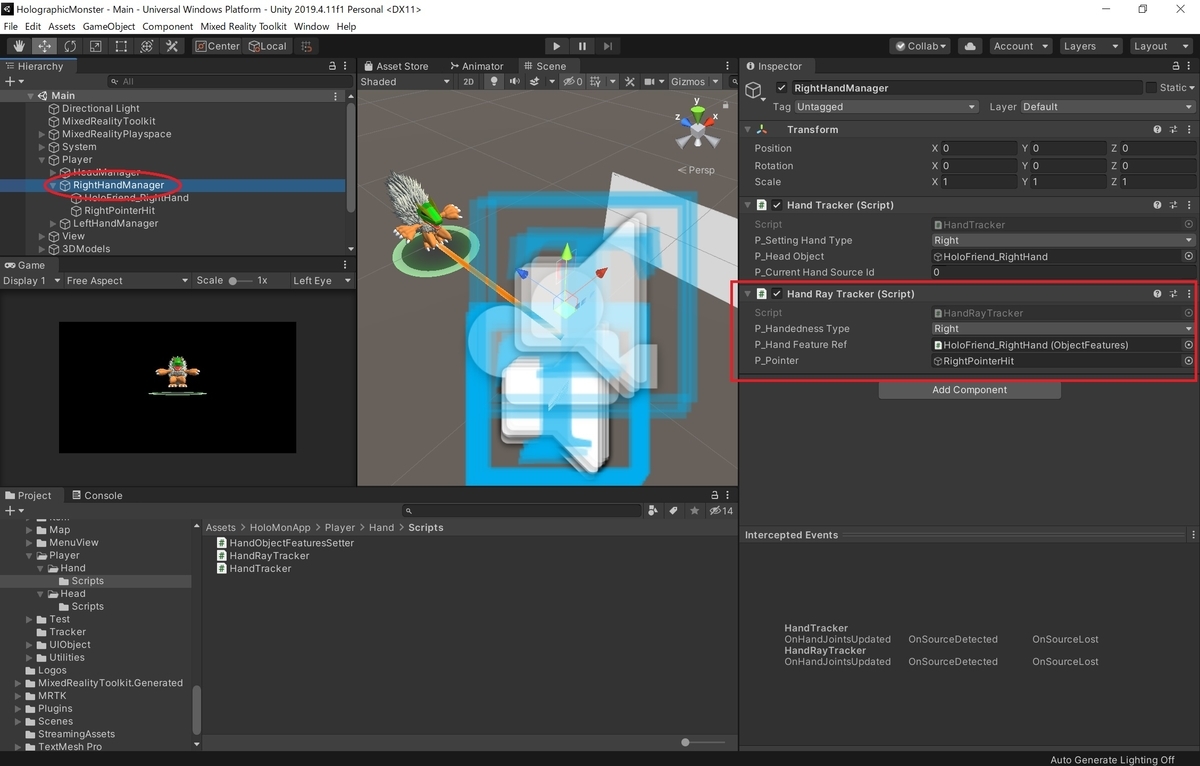Screen dimensions: 1200x766
Task: Toggle Local handle rotation button
Action: pos(267,46)
